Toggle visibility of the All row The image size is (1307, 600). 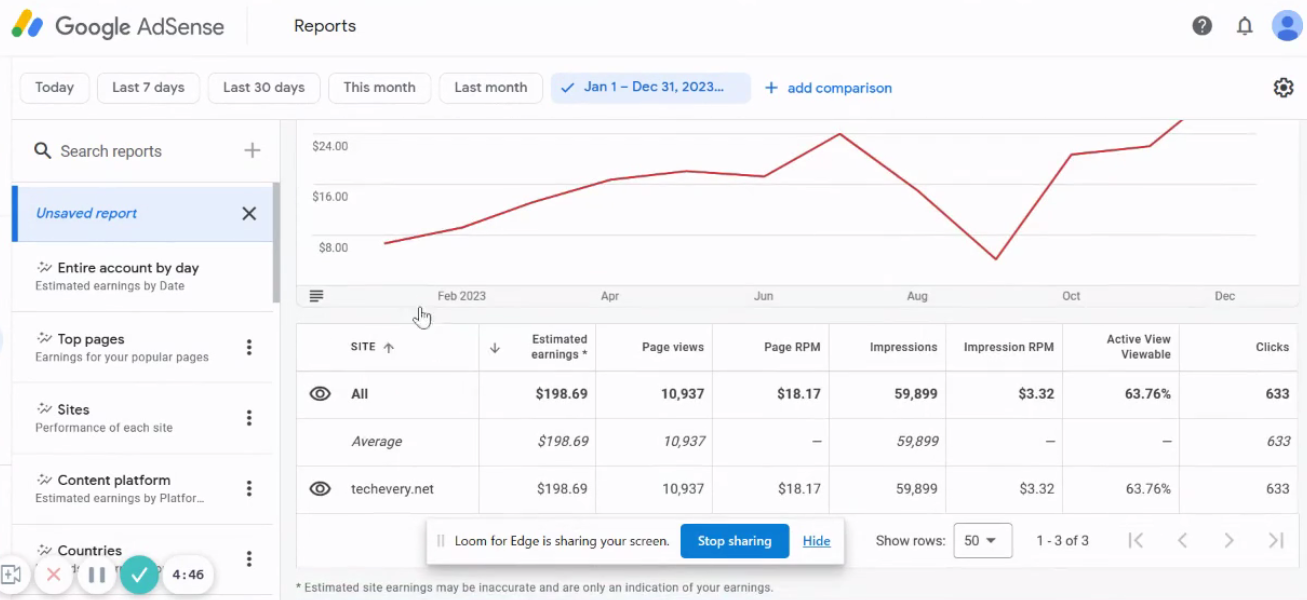tap(320, 394)
